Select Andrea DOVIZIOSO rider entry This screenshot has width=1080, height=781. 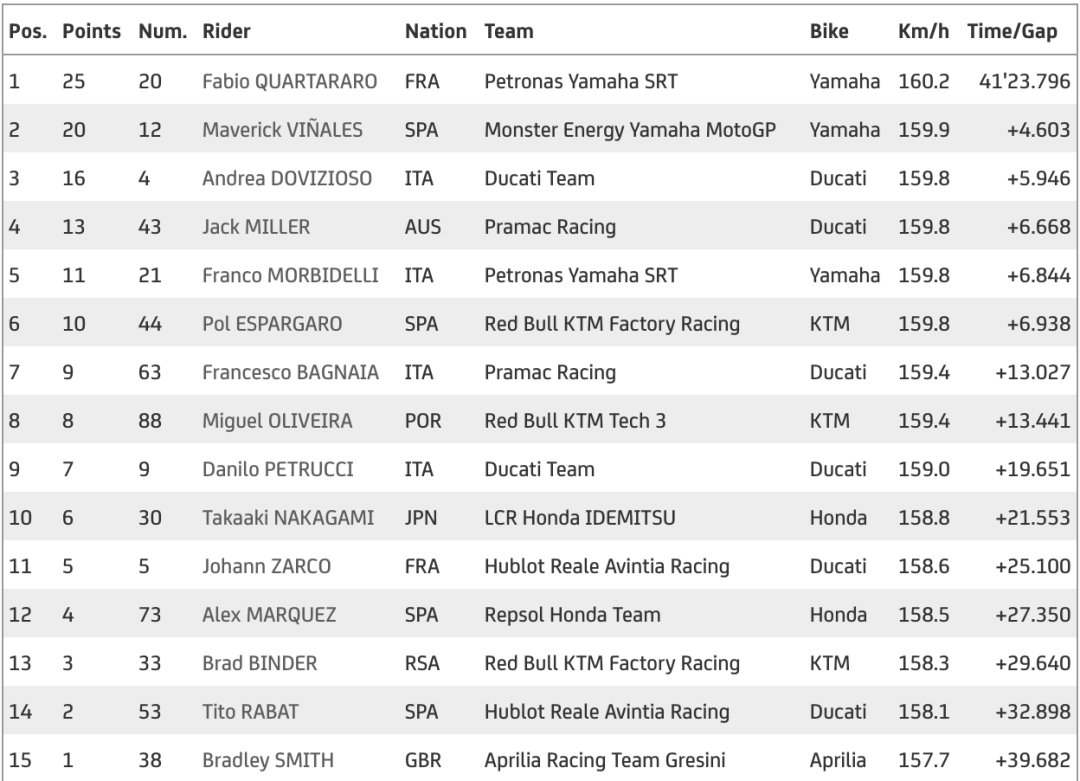[287, 179]
